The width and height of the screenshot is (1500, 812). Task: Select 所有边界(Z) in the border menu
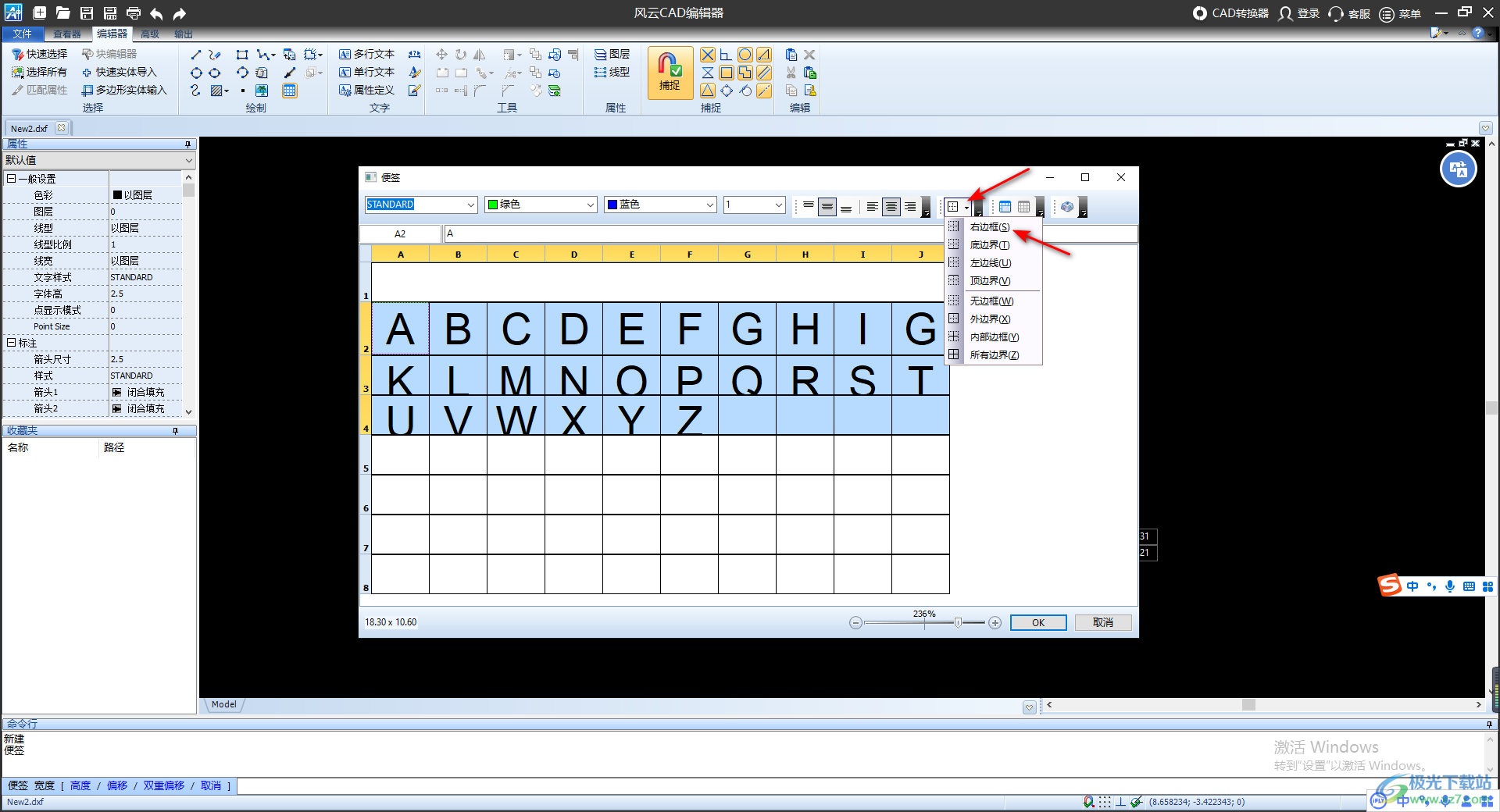tap(994, 355)
